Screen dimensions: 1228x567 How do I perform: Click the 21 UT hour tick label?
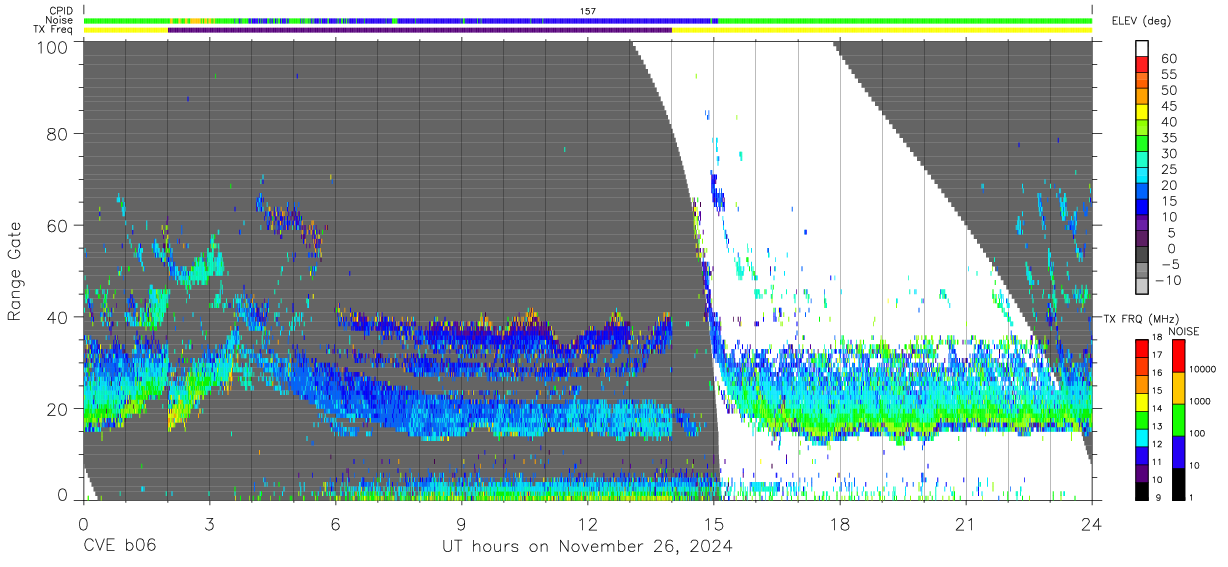click(966, 524)
